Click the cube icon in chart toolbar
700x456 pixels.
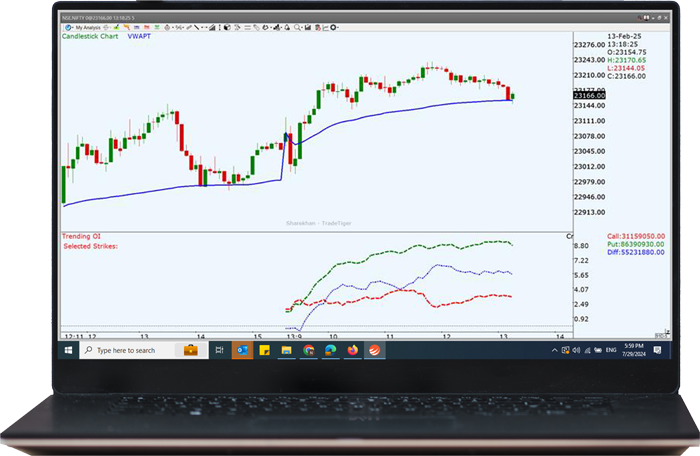pyautogui.click(x=227, y=28)
